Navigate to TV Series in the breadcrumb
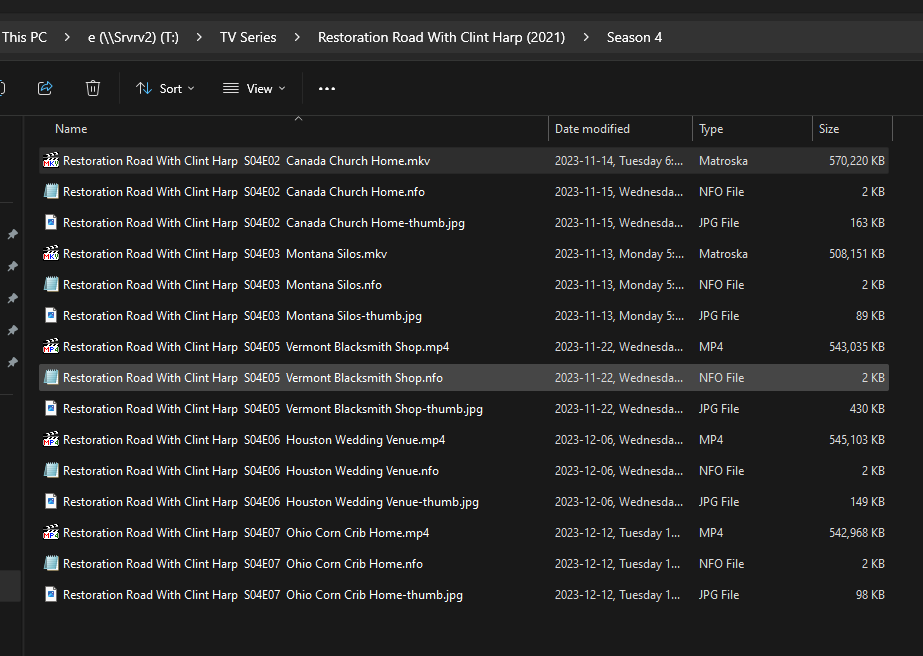The height and width of the screenshot is (656, 923). pyautogui.click(x=248, y=38)
